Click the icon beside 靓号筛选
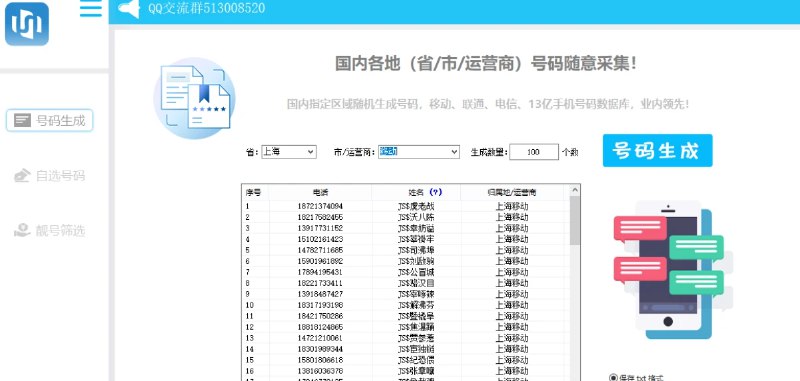The image size is (800, 381). click(22, 231)
